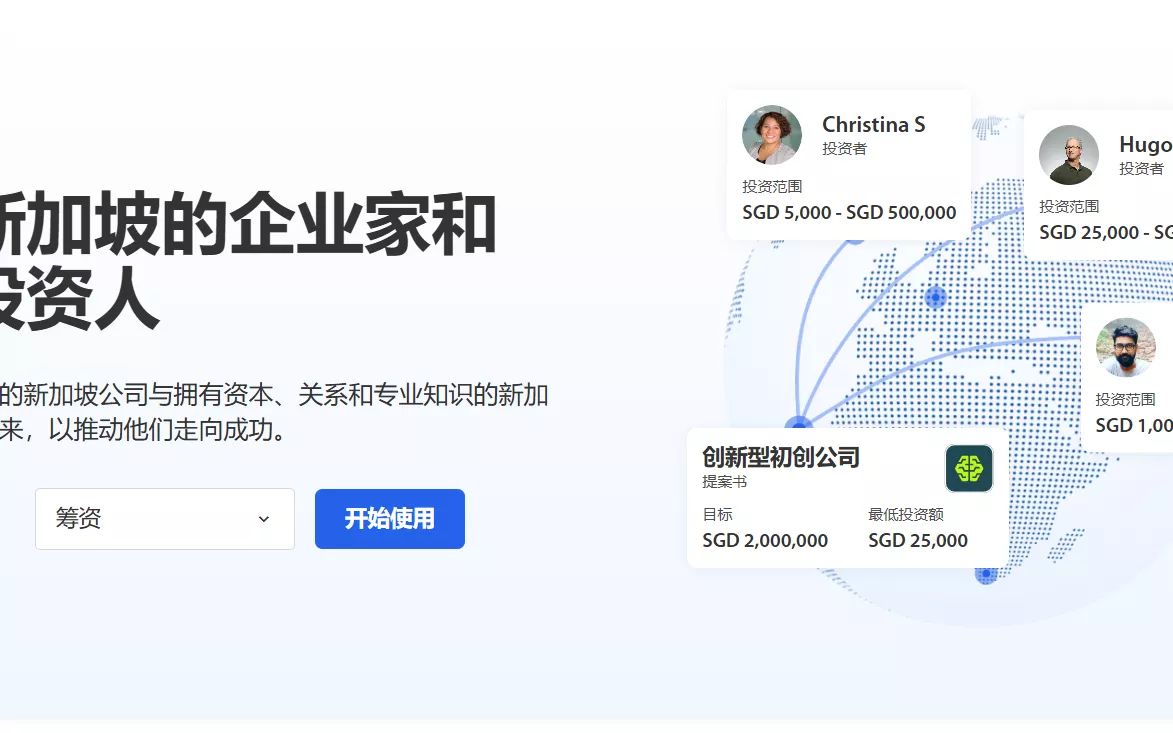Click 创新型初创公司 card title
Screen dimensions: 1173x733
click(x=781, y=457)
